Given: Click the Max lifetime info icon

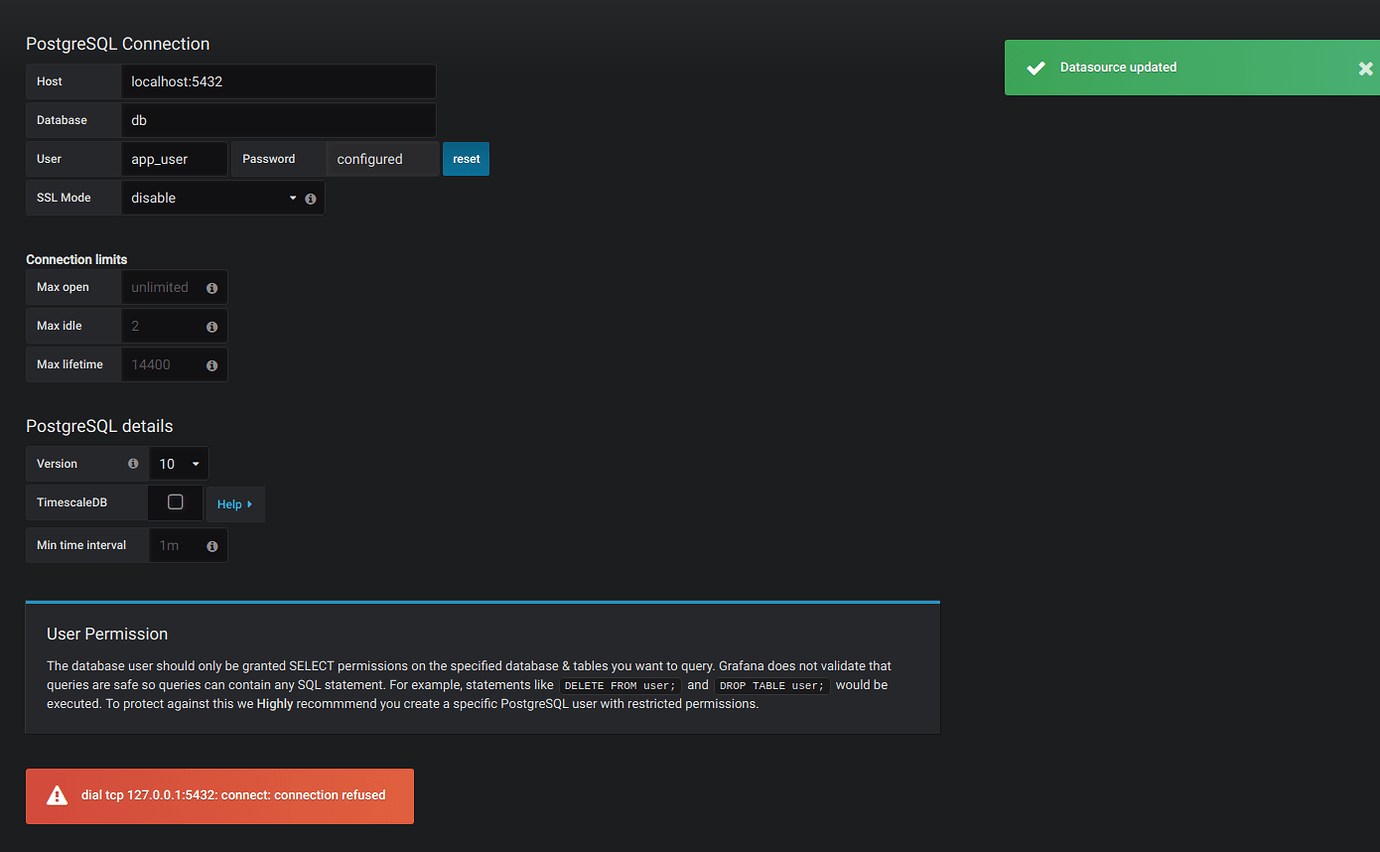Looking at the screenshot, I should (x=211, y=364).
